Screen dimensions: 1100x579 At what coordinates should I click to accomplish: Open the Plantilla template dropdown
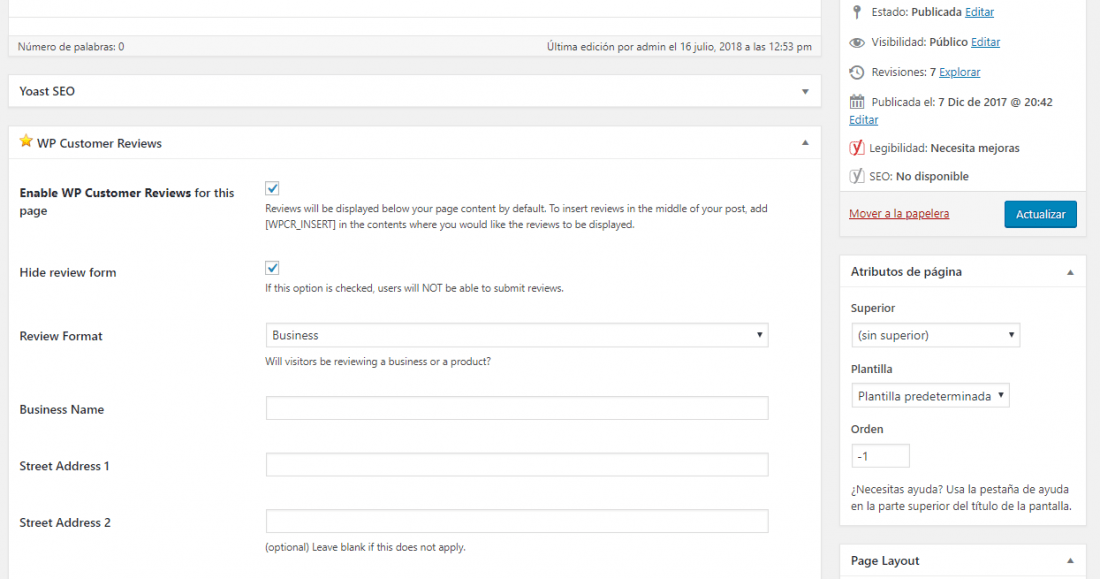coord(930,396)
